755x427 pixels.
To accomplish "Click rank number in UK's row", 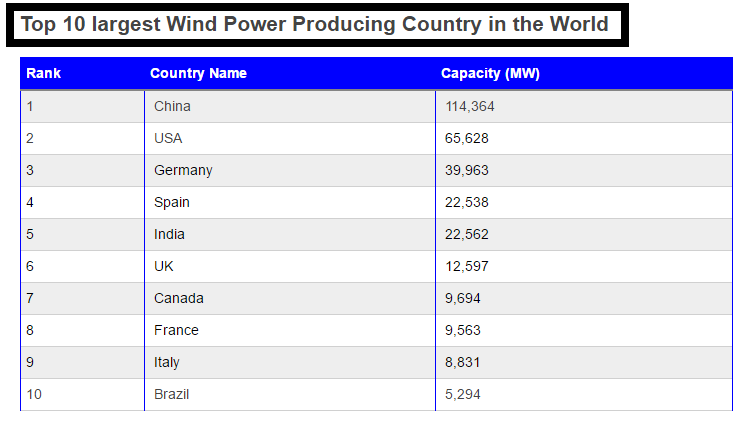I will (30, 267).
